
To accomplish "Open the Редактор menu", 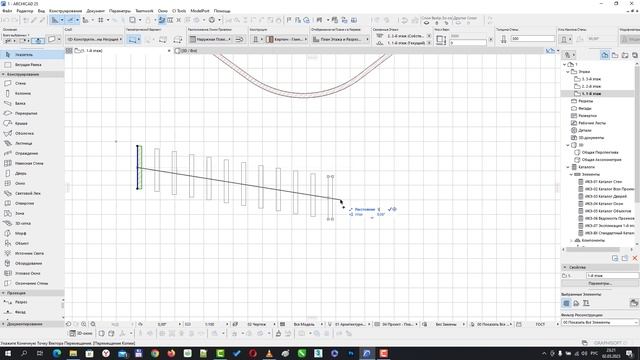I will (25, 11).
